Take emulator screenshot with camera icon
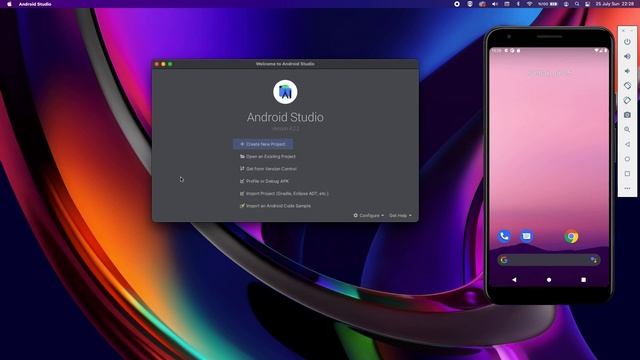 [627, 115]
